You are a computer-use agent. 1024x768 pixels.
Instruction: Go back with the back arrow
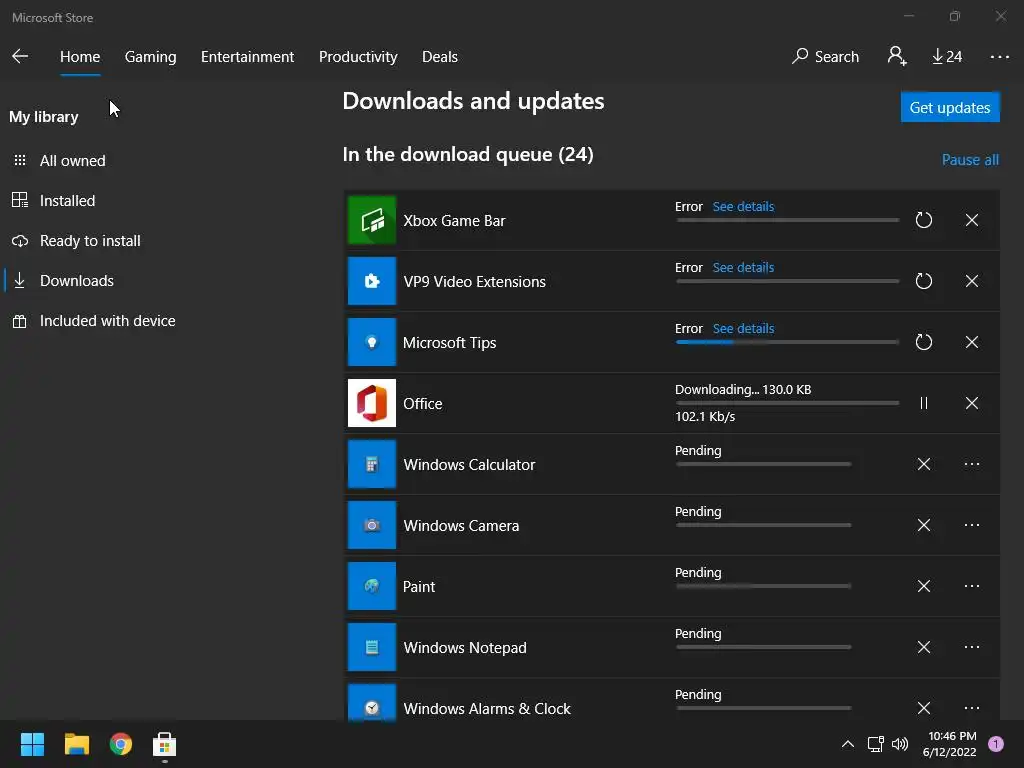coord(20,56)
